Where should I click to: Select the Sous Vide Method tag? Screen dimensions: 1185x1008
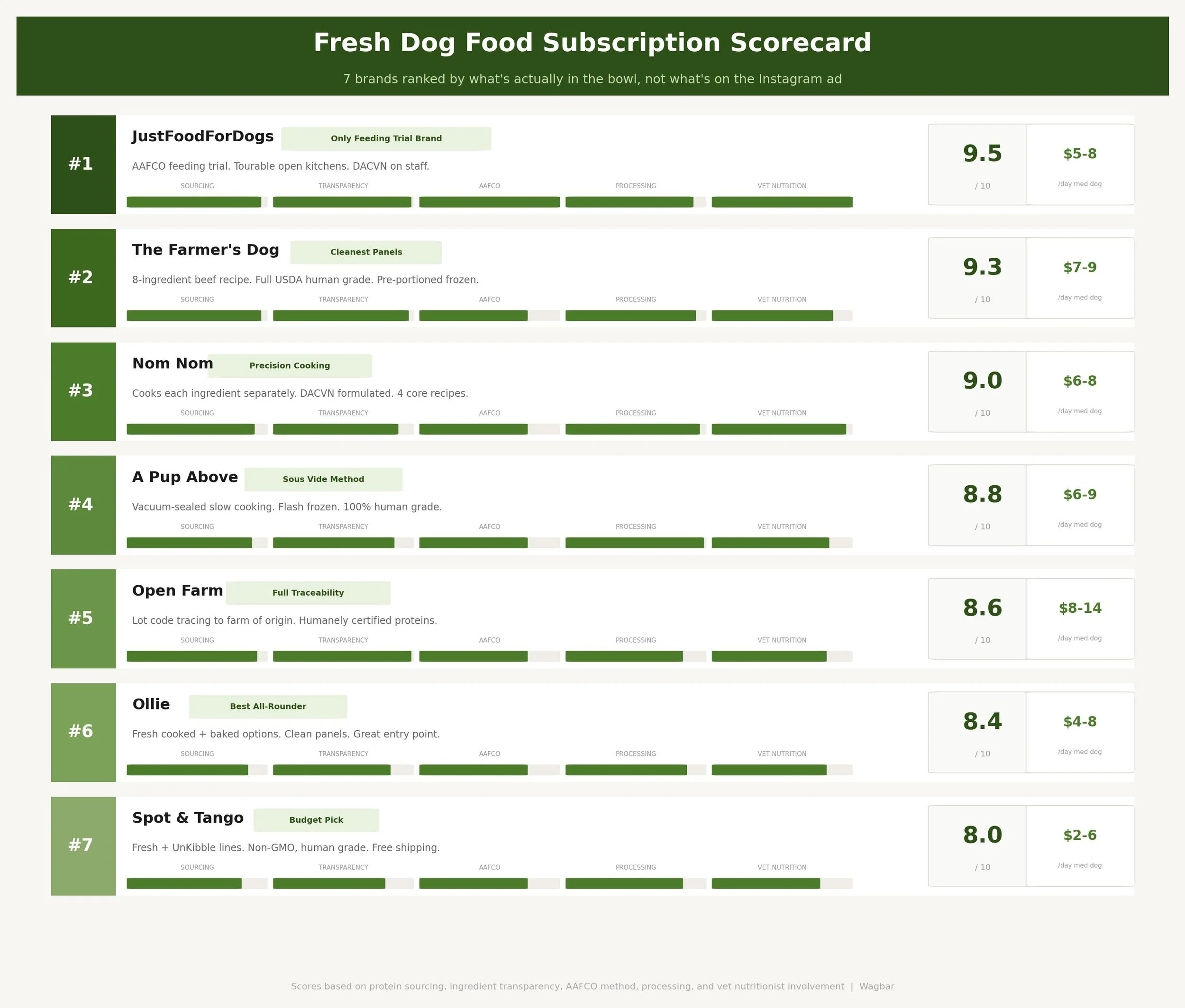324,480
